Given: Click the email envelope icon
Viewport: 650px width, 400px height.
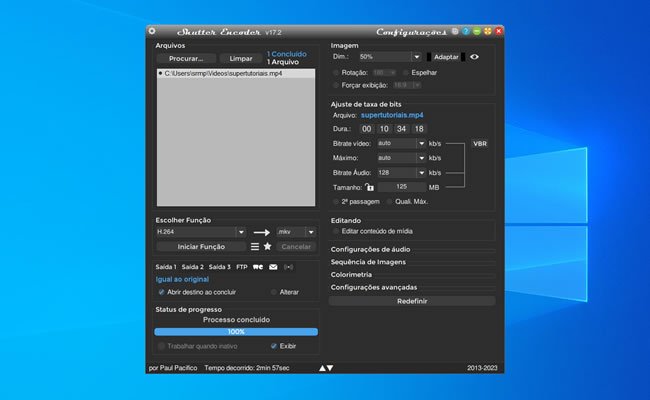Looking at the screenshot, I should [x=273, y=267].
